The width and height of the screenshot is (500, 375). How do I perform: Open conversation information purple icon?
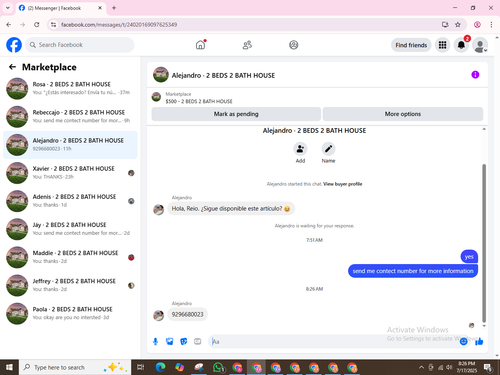click(x=475, y=75)
